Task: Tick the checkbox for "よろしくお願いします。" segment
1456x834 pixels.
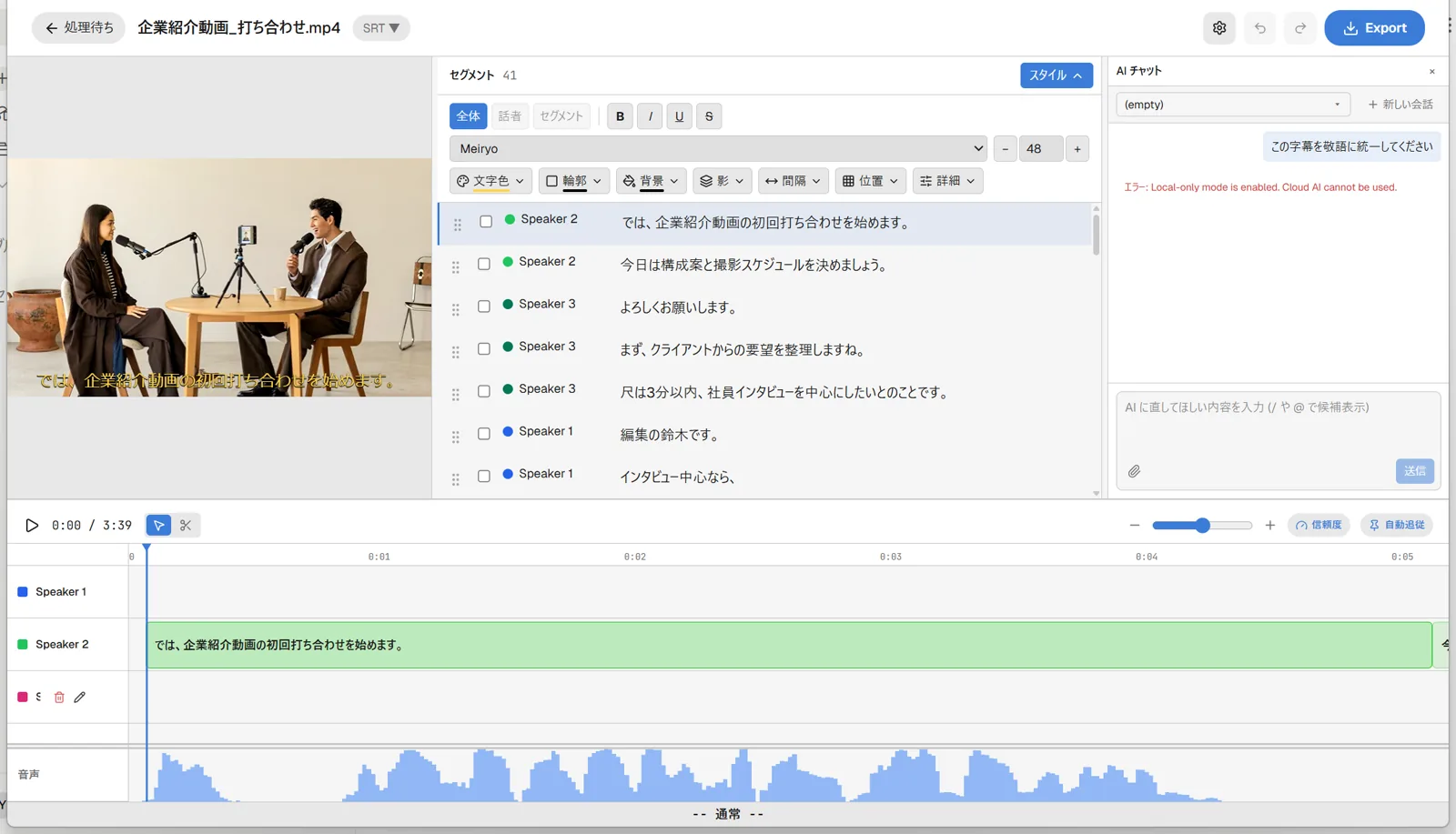Action: tap(484, 306)
